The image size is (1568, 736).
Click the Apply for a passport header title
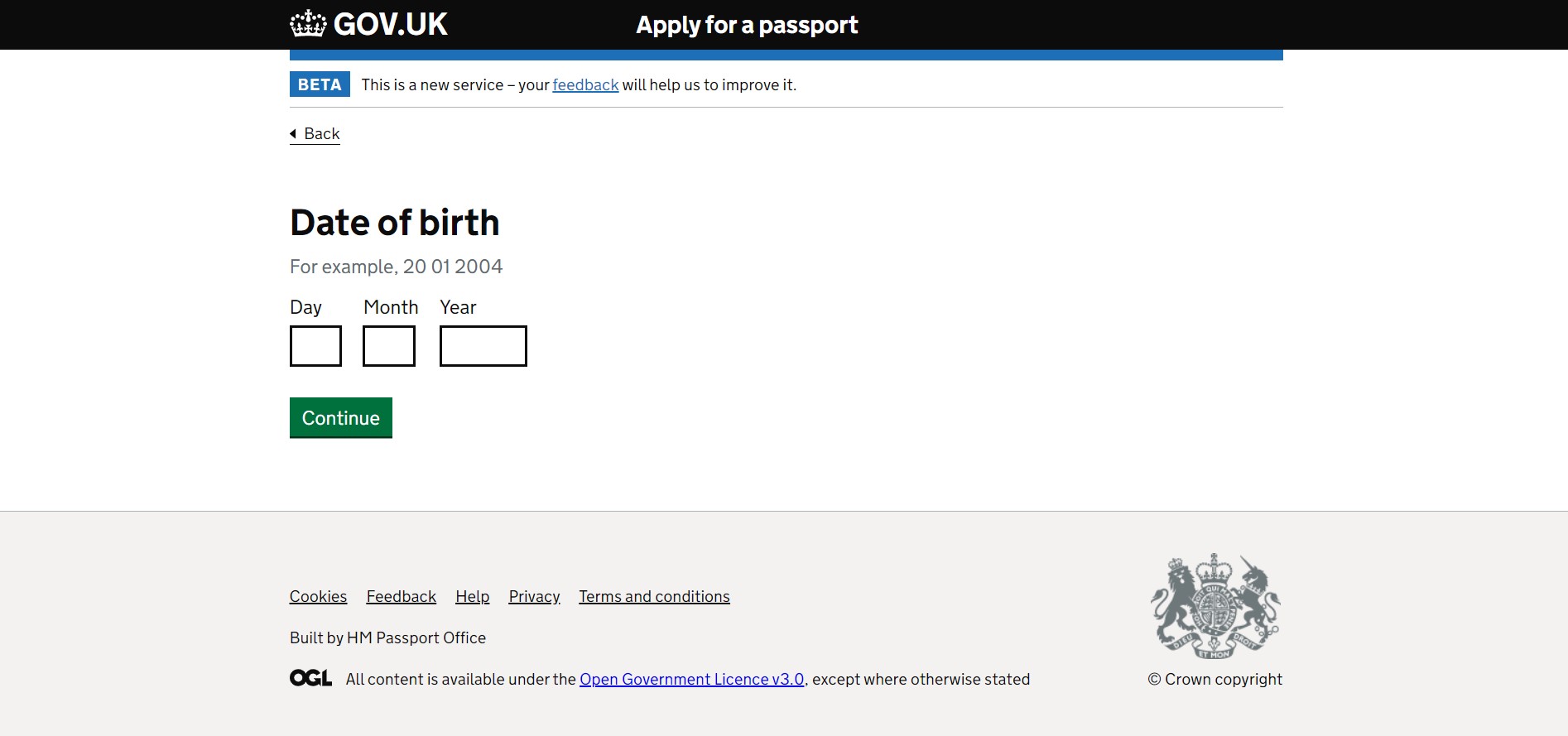747,25
